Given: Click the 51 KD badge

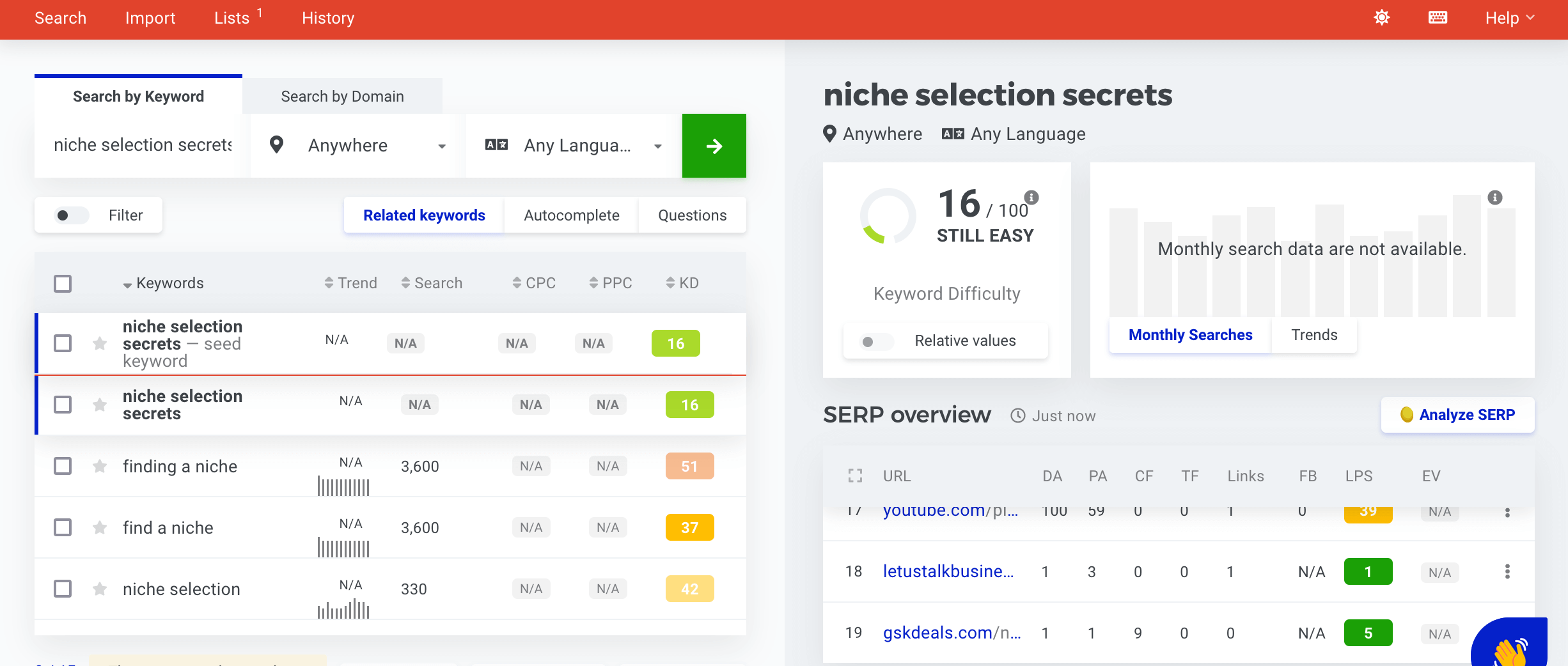Looking at the screenshot, I should 689,466.
